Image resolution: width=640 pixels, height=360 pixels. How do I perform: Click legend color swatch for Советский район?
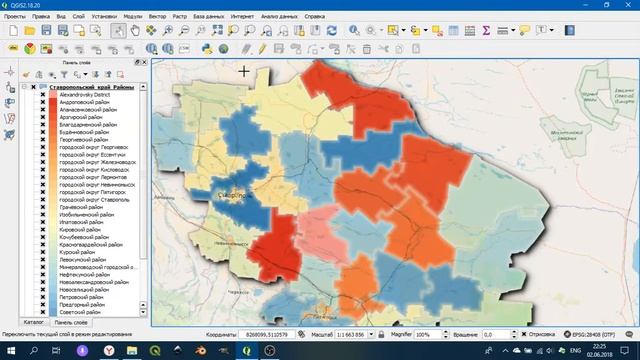53,312
